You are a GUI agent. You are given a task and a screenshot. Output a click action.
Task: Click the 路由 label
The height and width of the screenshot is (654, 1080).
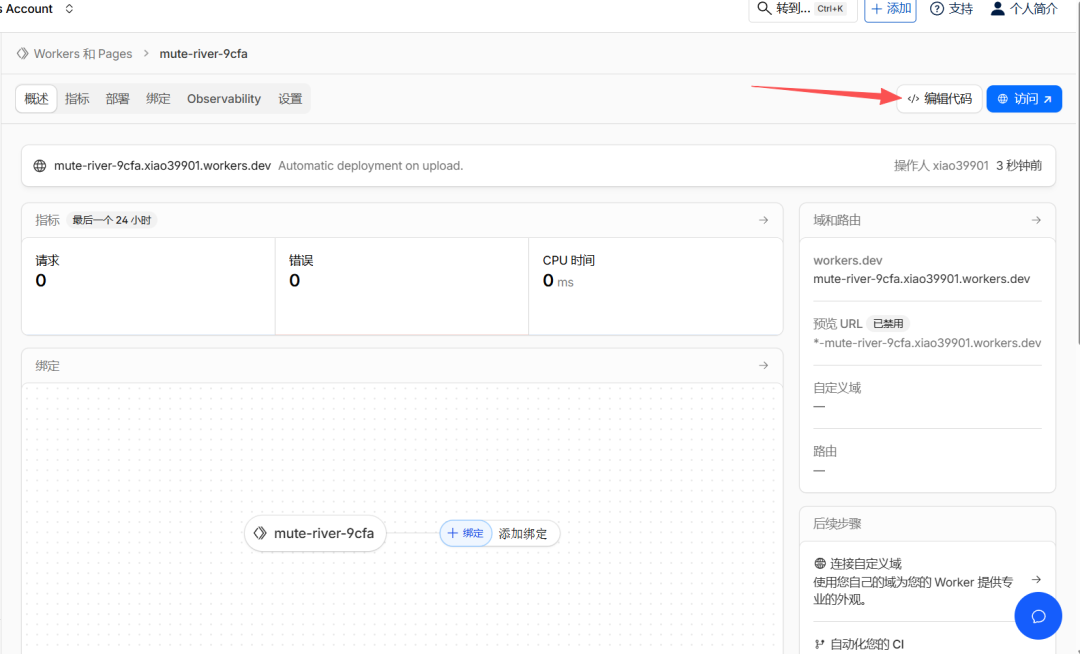pos(824,452)
